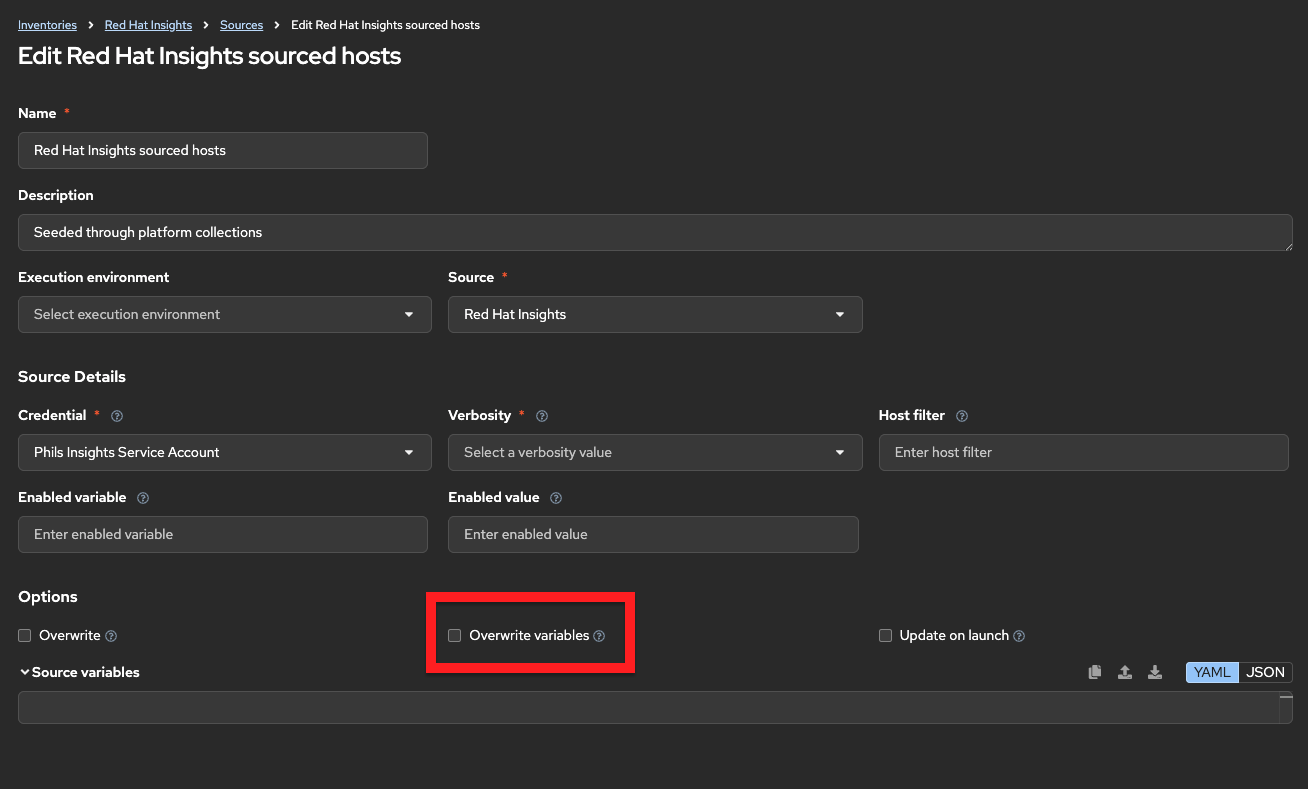Show help for Update on launch
The image size is (1308, 789).
[1019, 636]
